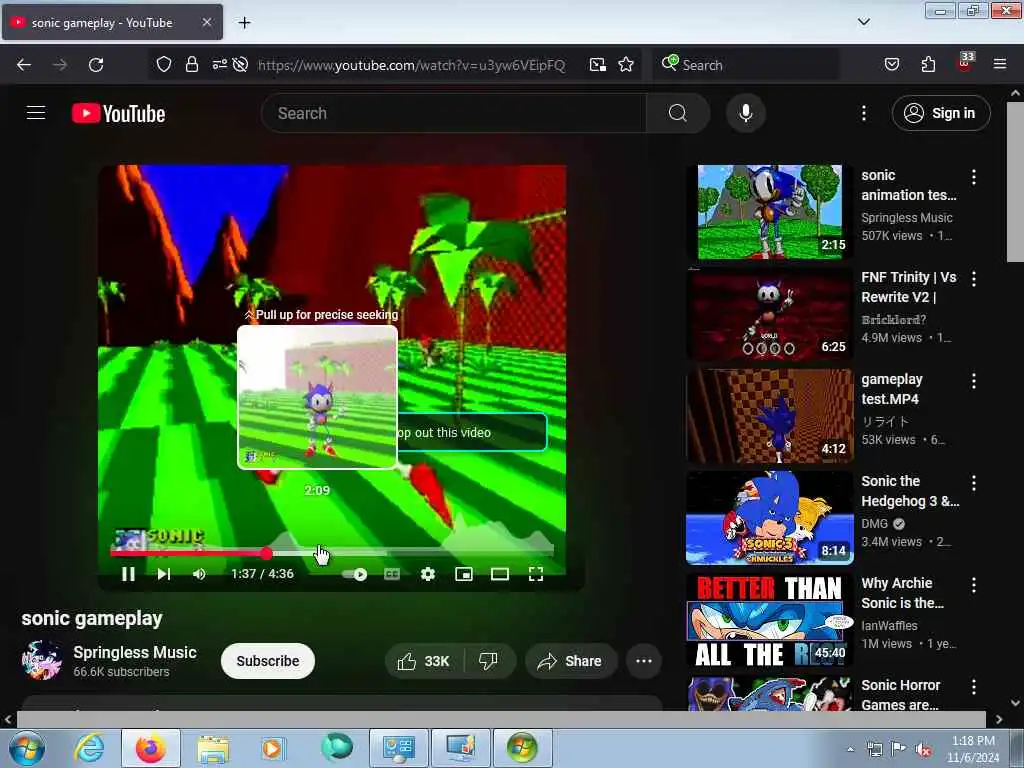Open options menu for Why Archie Sonic video
Image resolution: width=1024 pixels, height=768 pixels.
pos(974,584)
